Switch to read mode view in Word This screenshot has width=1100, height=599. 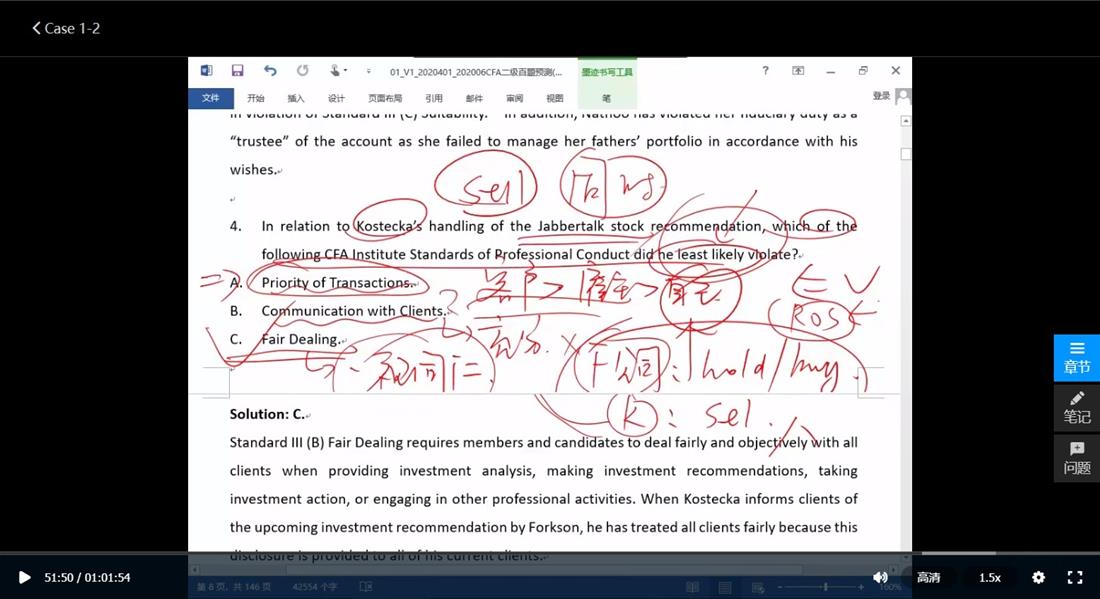[692, 587]
